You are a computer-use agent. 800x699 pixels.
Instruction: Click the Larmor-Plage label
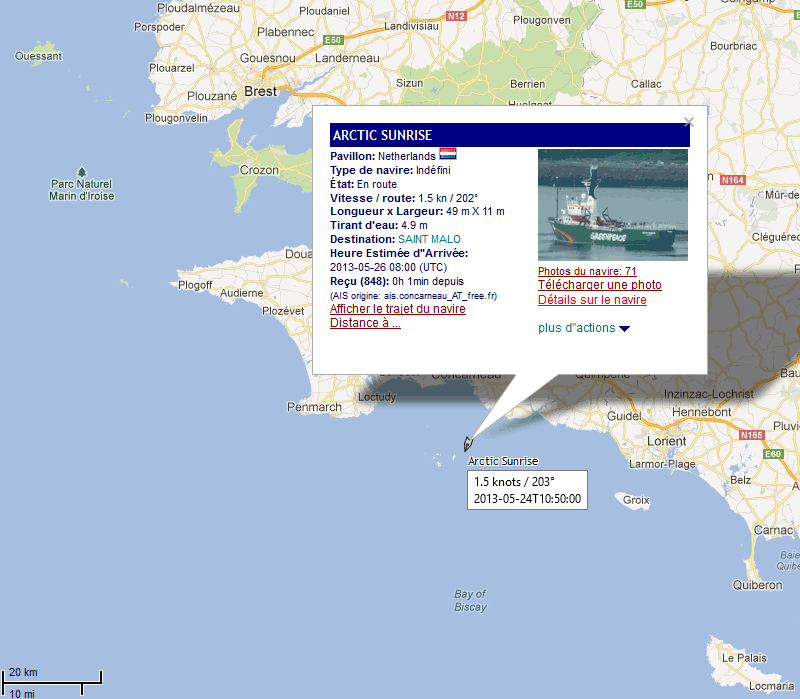click(662, 464)
